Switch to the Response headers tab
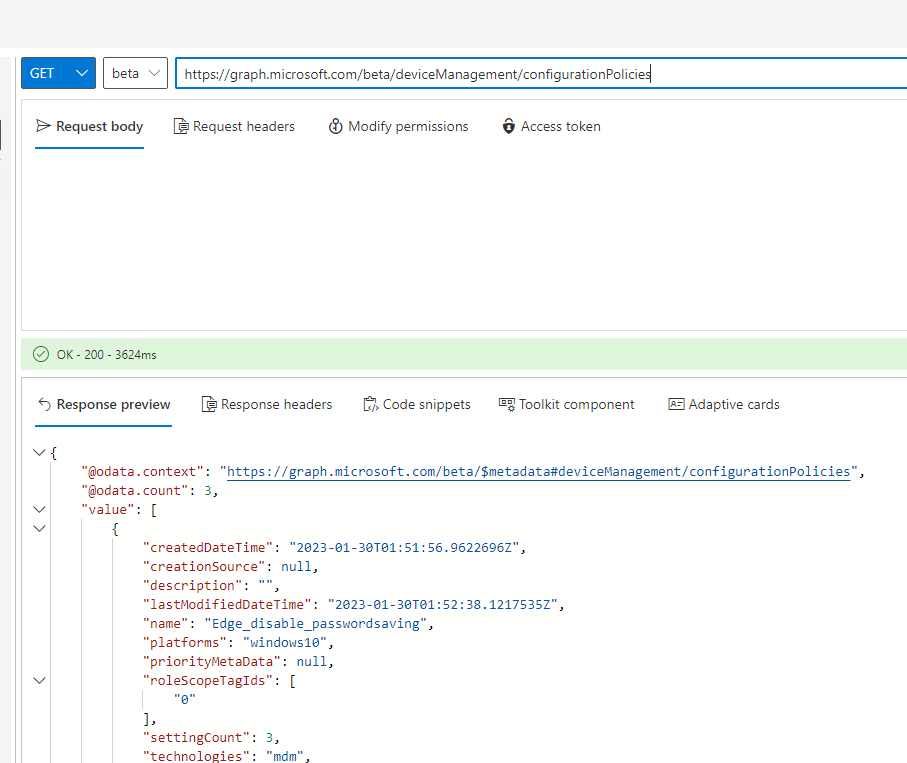The height and width of the screenshot is (763, 907). 267,404
